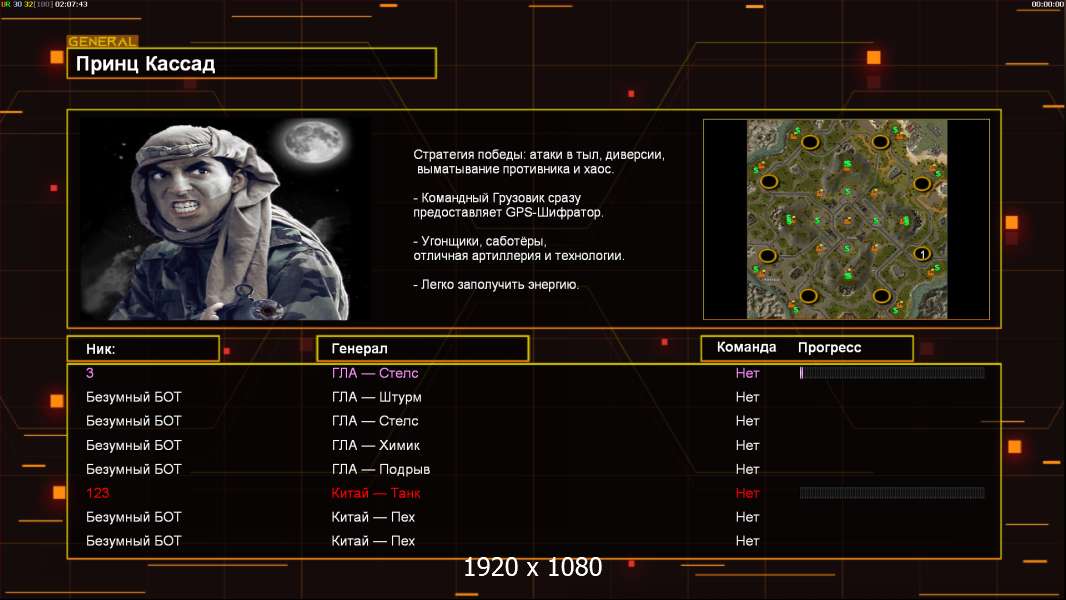Viewport: 1066px width, 600px height.
Task: Click the 00:00:00 timer display
Action: [x=1046, y=4]
